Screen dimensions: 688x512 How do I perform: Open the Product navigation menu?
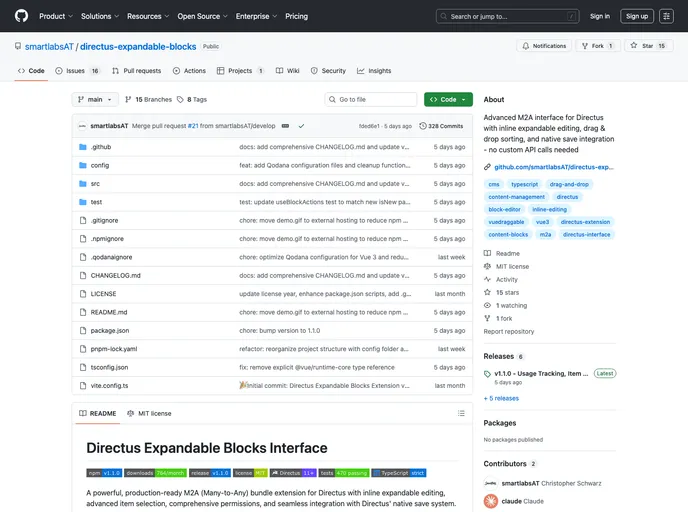[56, 16]
